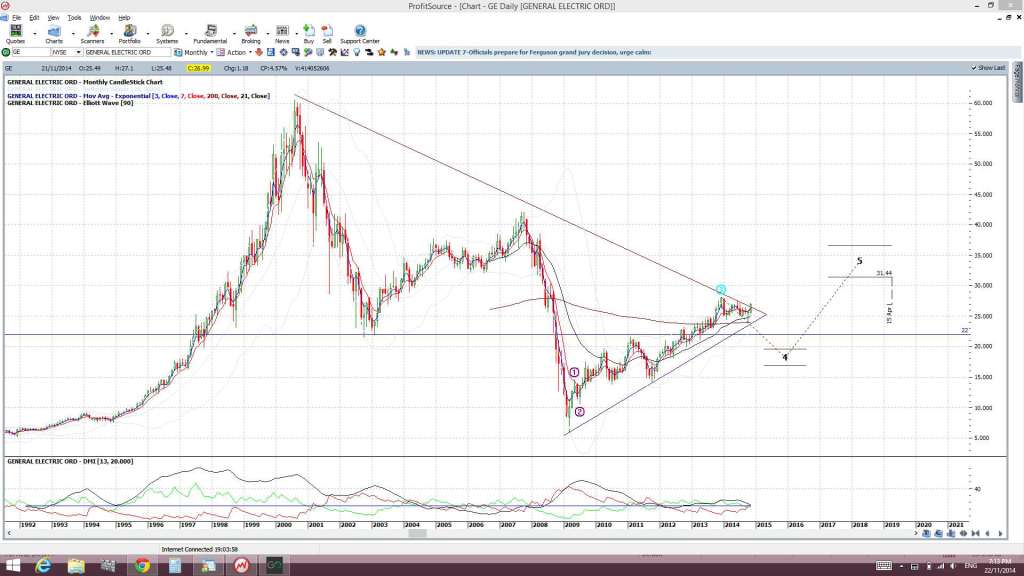Expand the Charts dropdown arrow

73,34
